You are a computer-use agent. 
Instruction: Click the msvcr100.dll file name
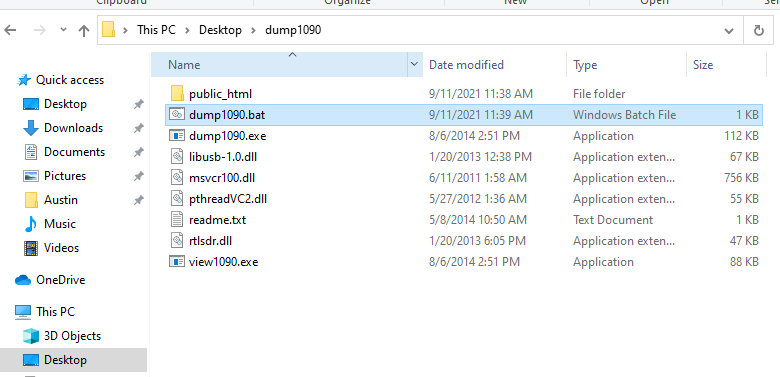tap(222, 178)
